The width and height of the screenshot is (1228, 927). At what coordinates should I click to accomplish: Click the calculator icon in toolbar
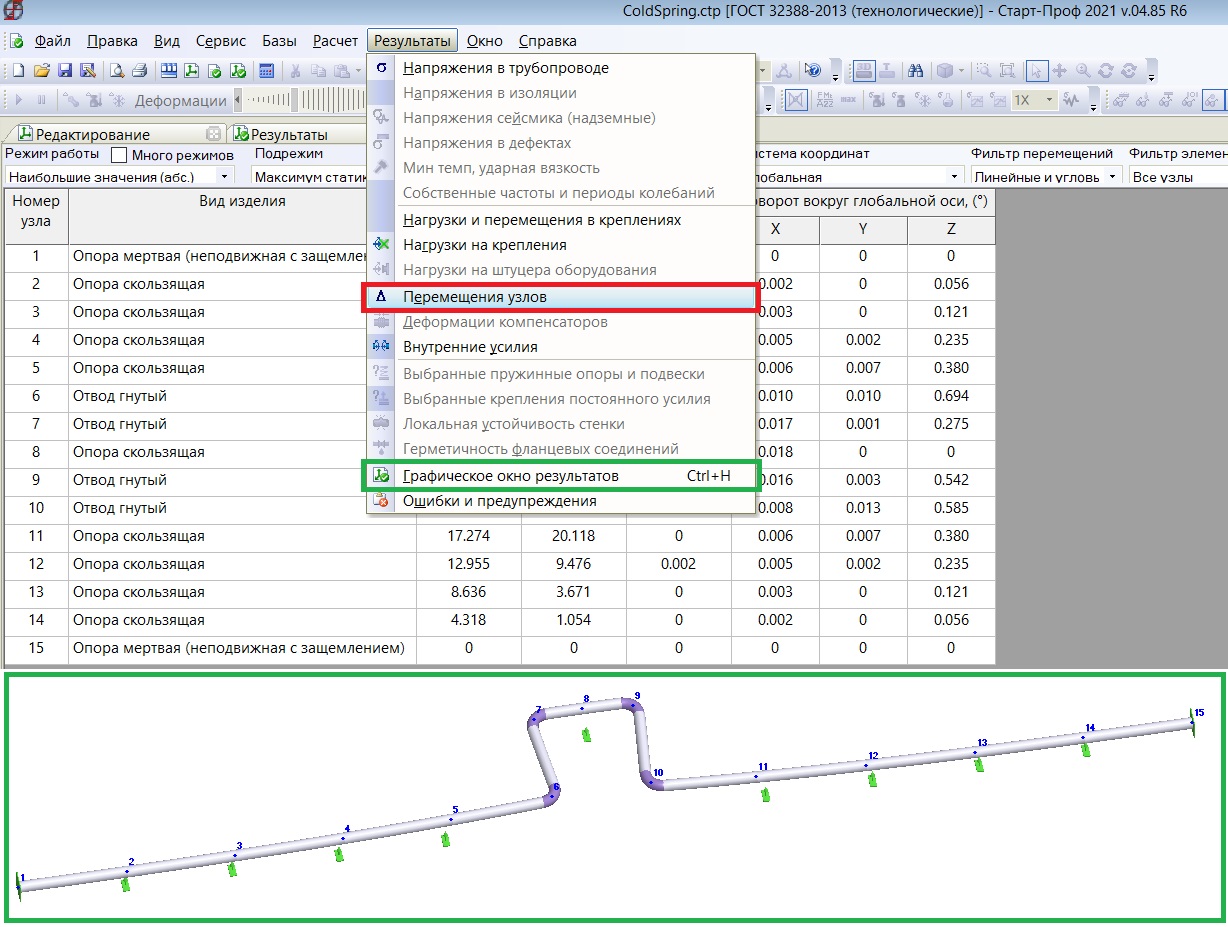[x=267, y=71]
